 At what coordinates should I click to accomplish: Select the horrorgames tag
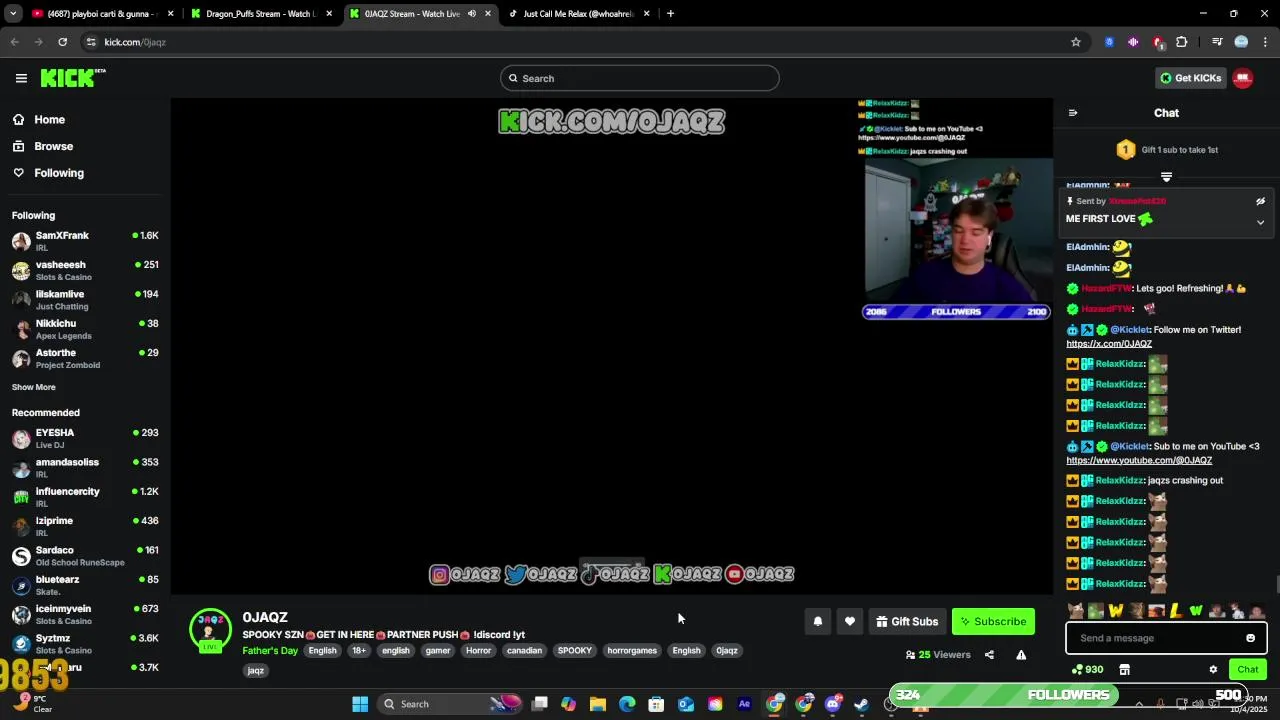click(x=632, y=651)
